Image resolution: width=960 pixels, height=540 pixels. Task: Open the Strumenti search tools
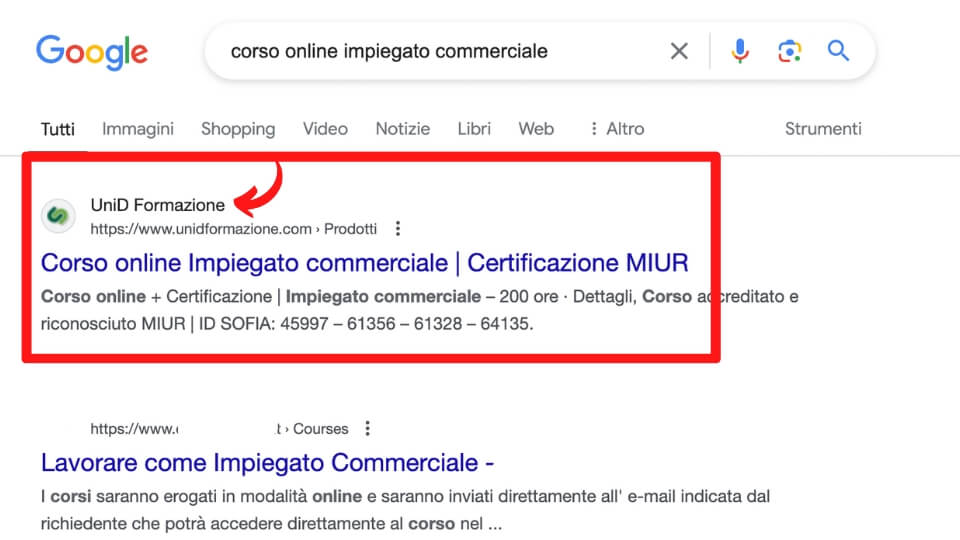coord(823,129)
